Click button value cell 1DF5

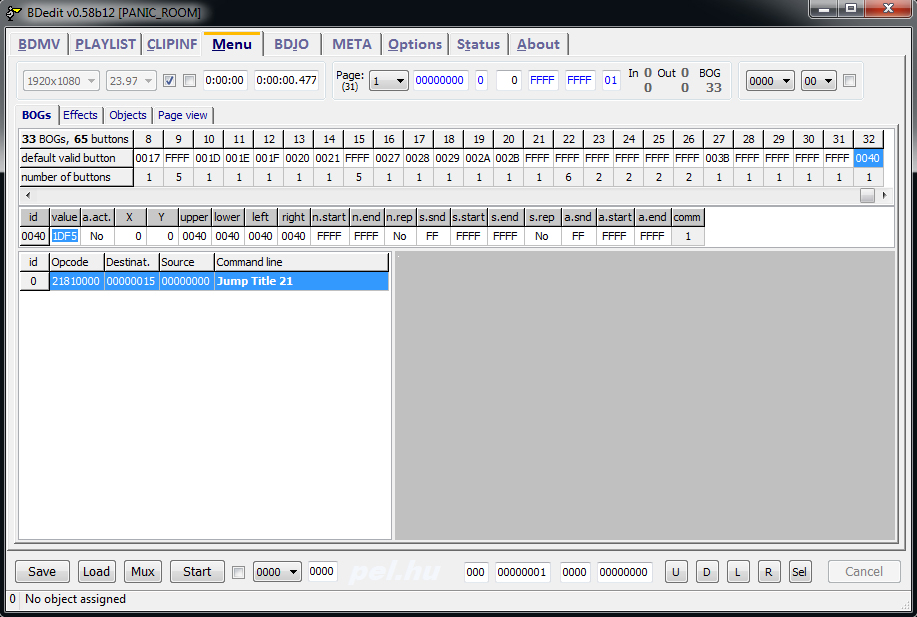pyautogui.click(x=64, y=236)
